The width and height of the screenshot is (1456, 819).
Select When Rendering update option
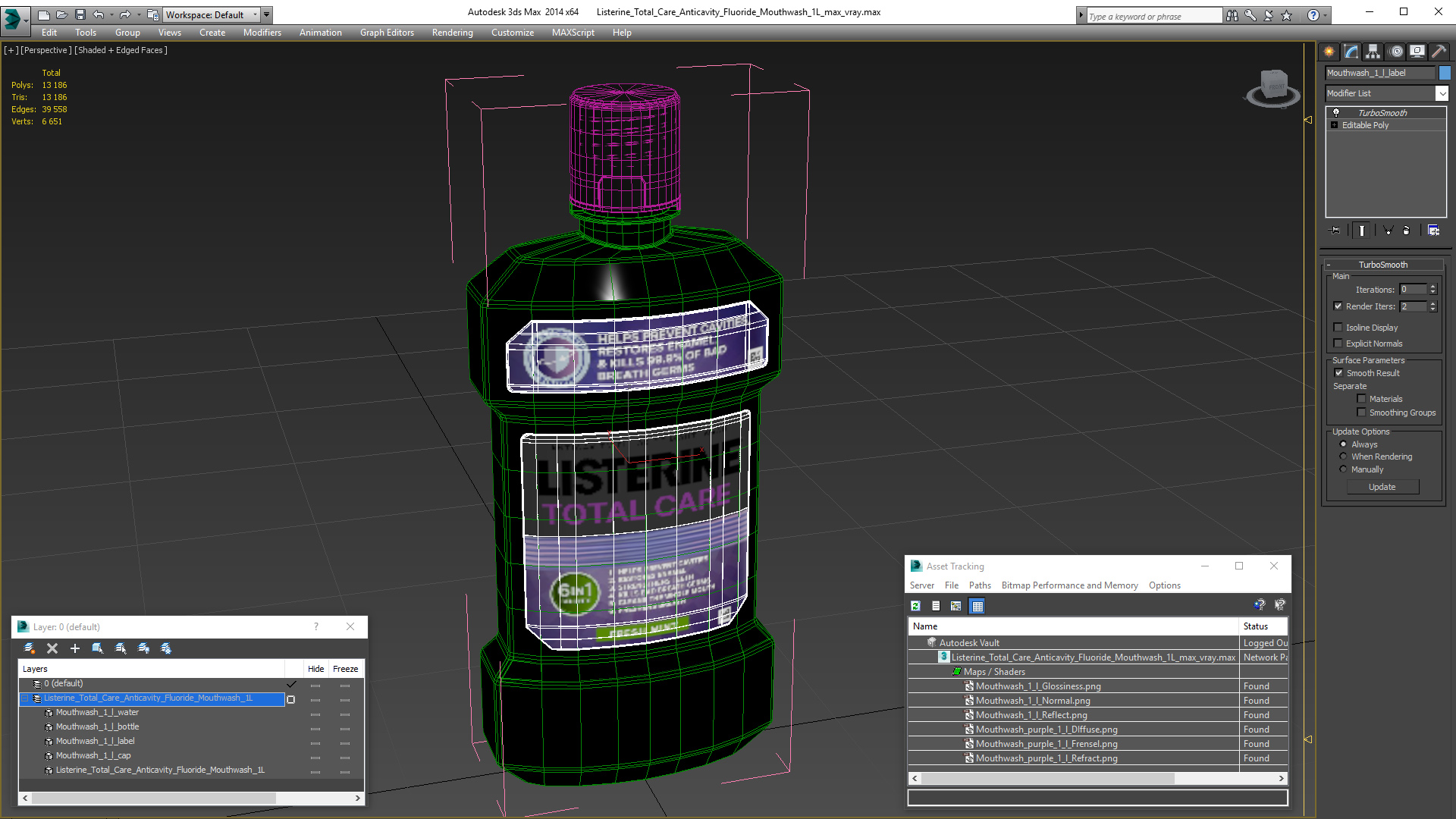pyautogui.click(x=1343, y=457)
